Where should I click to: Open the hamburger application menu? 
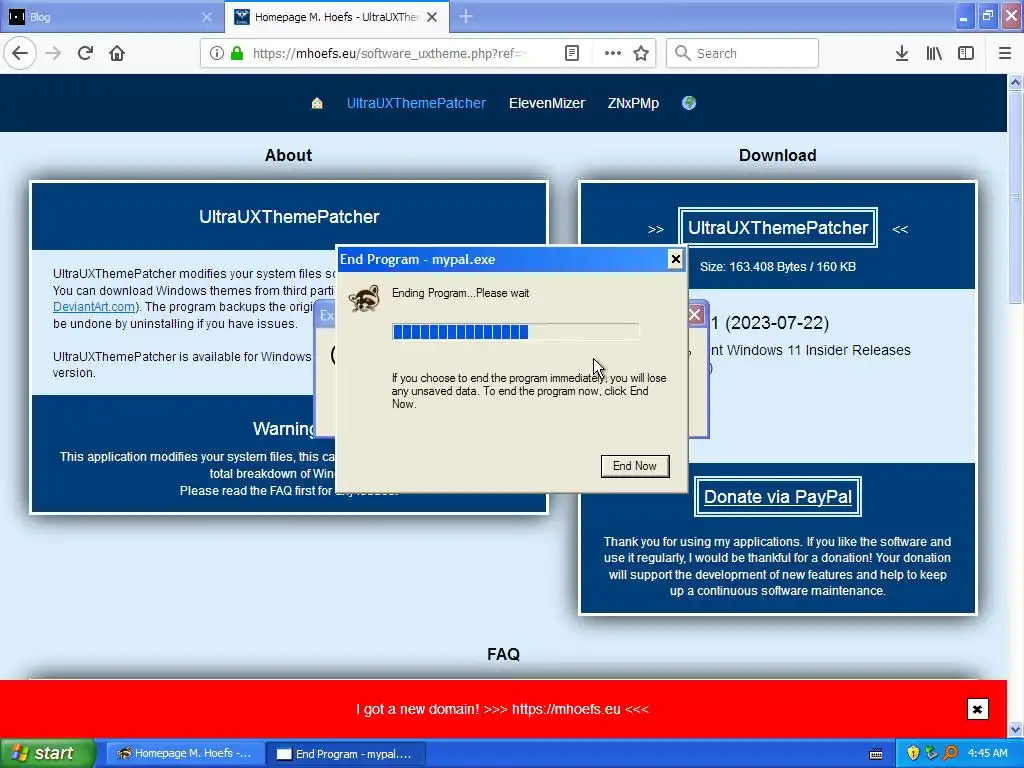pyautogui.click(x=1005, y=53)
